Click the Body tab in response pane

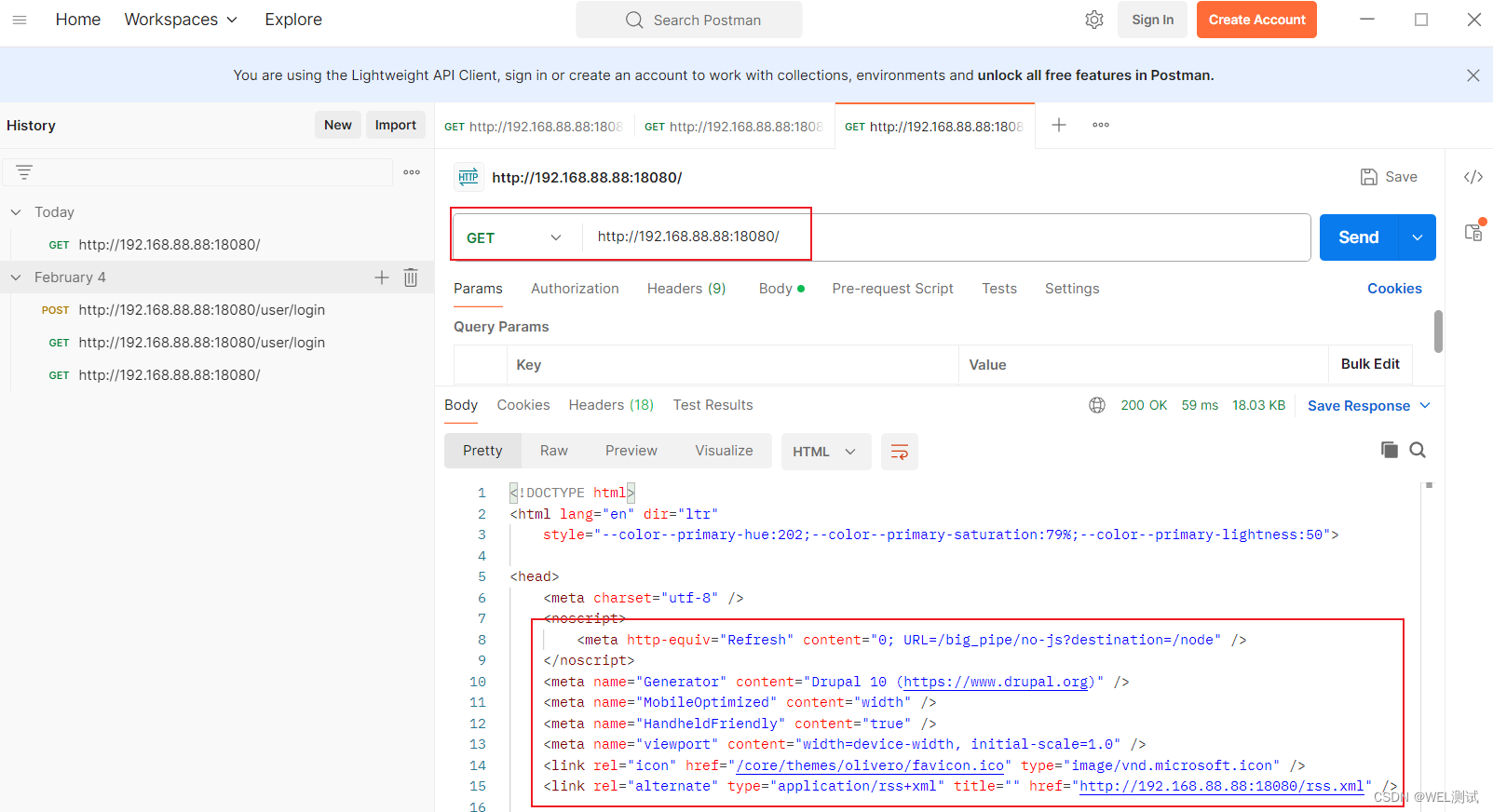point(461,405)
